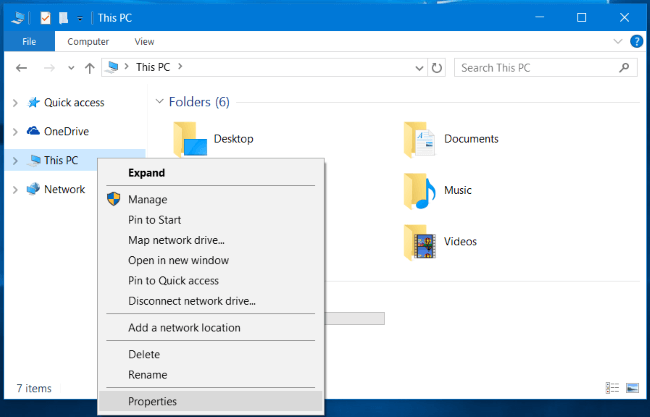This screenshot has width=650, height=417.
Task: Choose Properties in the context menu
Action: pos(211,401)
